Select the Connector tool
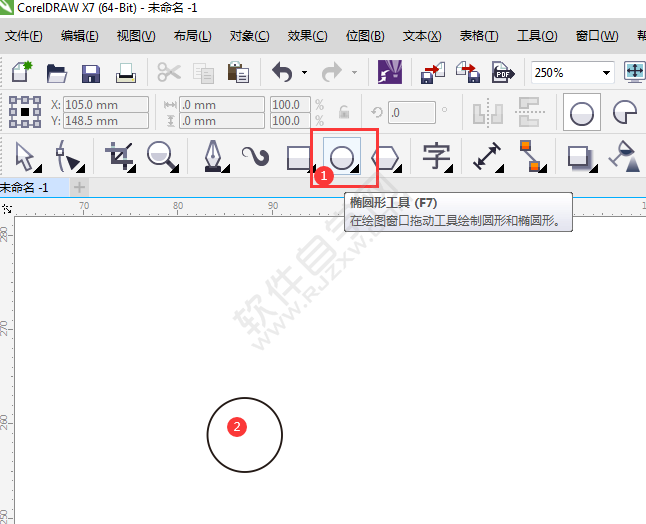 pos(533,157)
